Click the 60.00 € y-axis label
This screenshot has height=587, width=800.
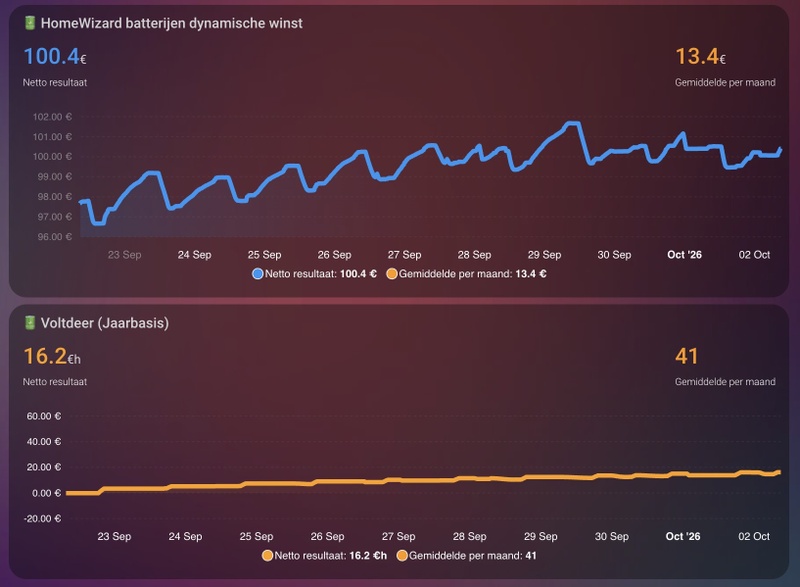[x=44, y=416]
